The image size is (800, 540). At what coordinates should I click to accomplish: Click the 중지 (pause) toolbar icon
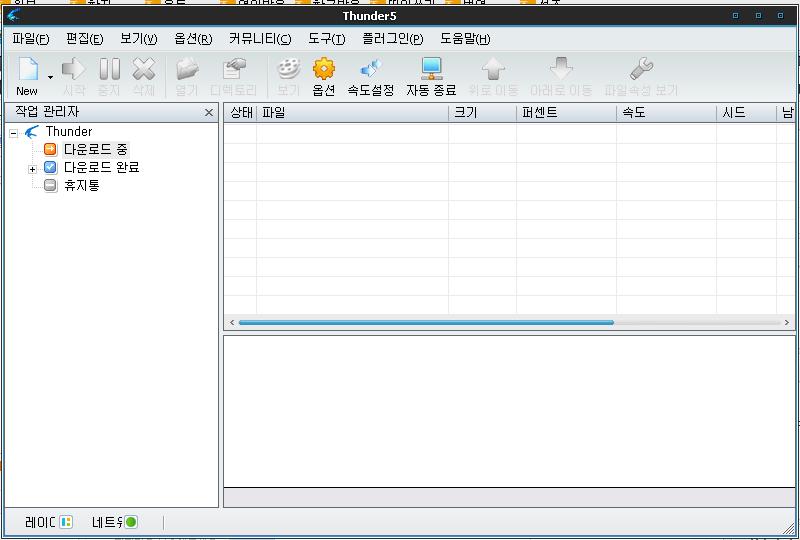click(x=109, y=69)
